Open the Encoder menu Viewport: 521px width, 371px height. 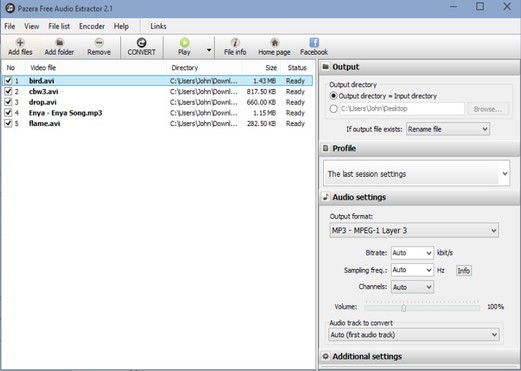pos(92,26)
